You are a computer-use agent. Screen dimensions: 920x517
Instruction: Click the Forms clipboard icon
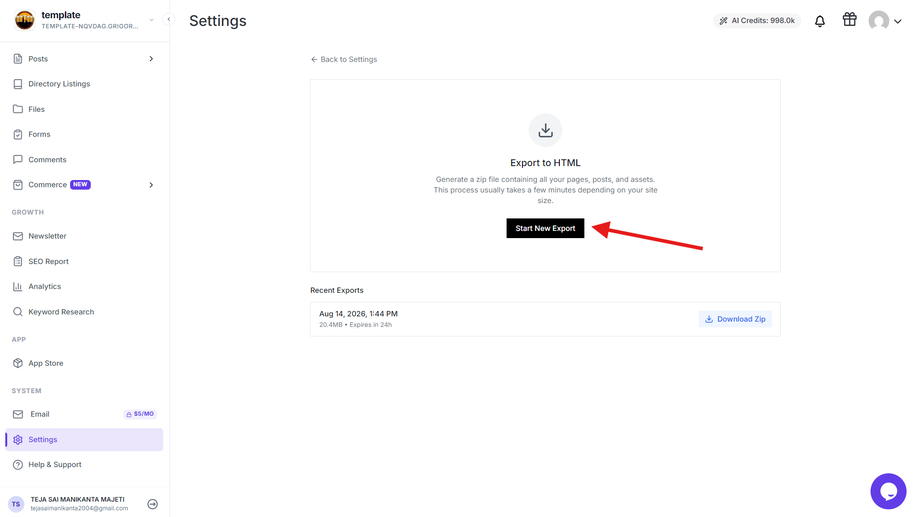[x=18, y=134]
